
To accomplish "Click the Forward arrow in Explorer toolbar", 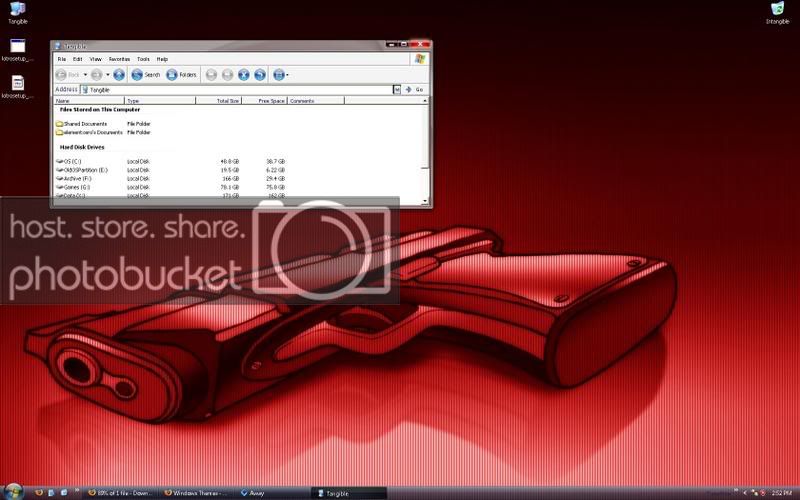I will [x=96, y=75].
